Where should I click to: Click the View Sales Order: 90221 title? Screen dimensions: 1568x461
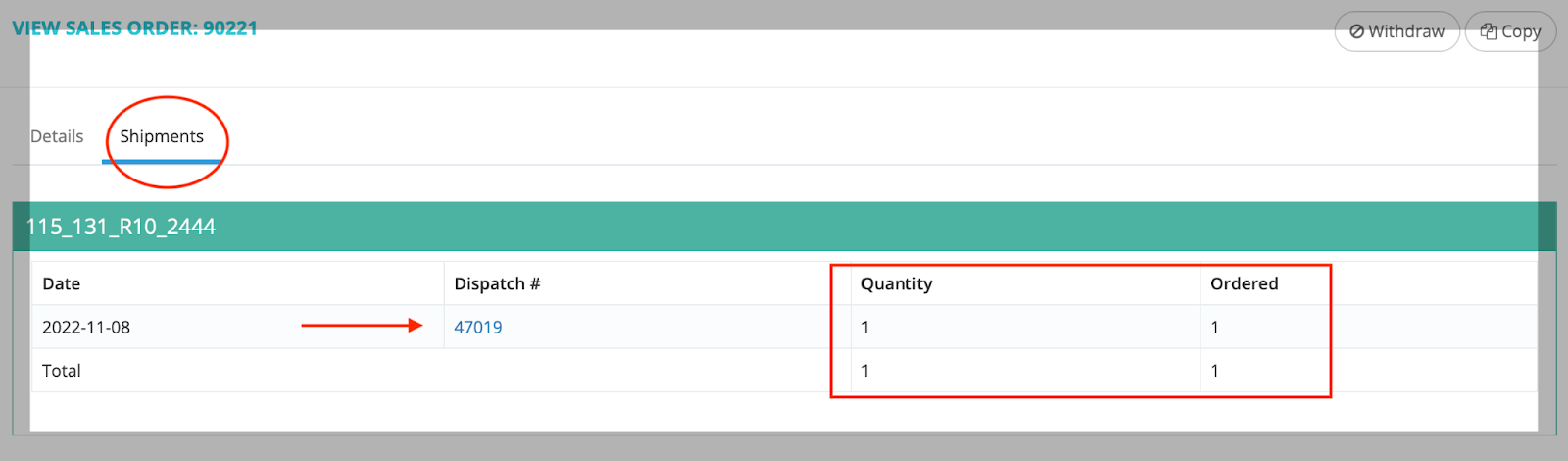(x=134, y=28)
